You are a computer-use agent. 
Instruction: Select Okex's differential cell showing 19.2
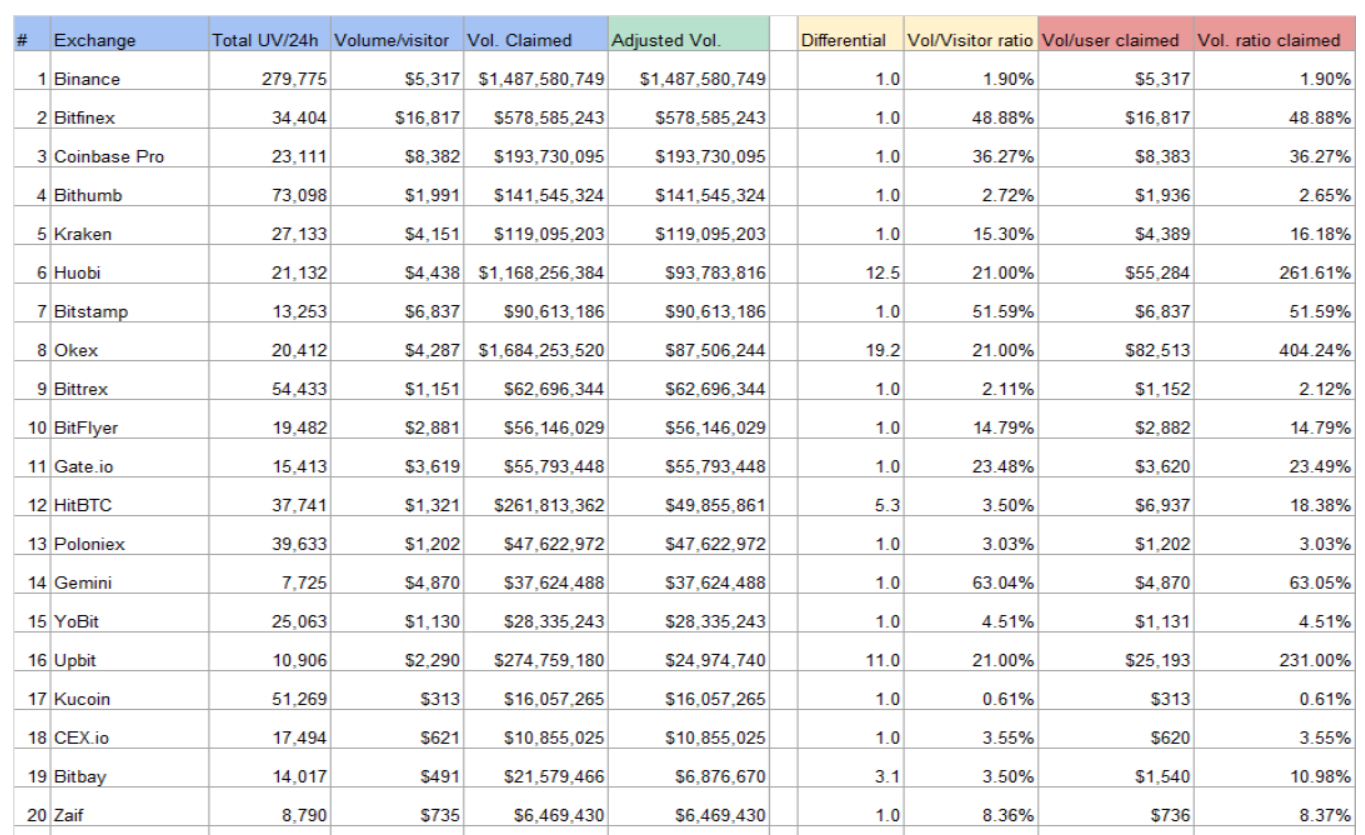pos(849,351)
